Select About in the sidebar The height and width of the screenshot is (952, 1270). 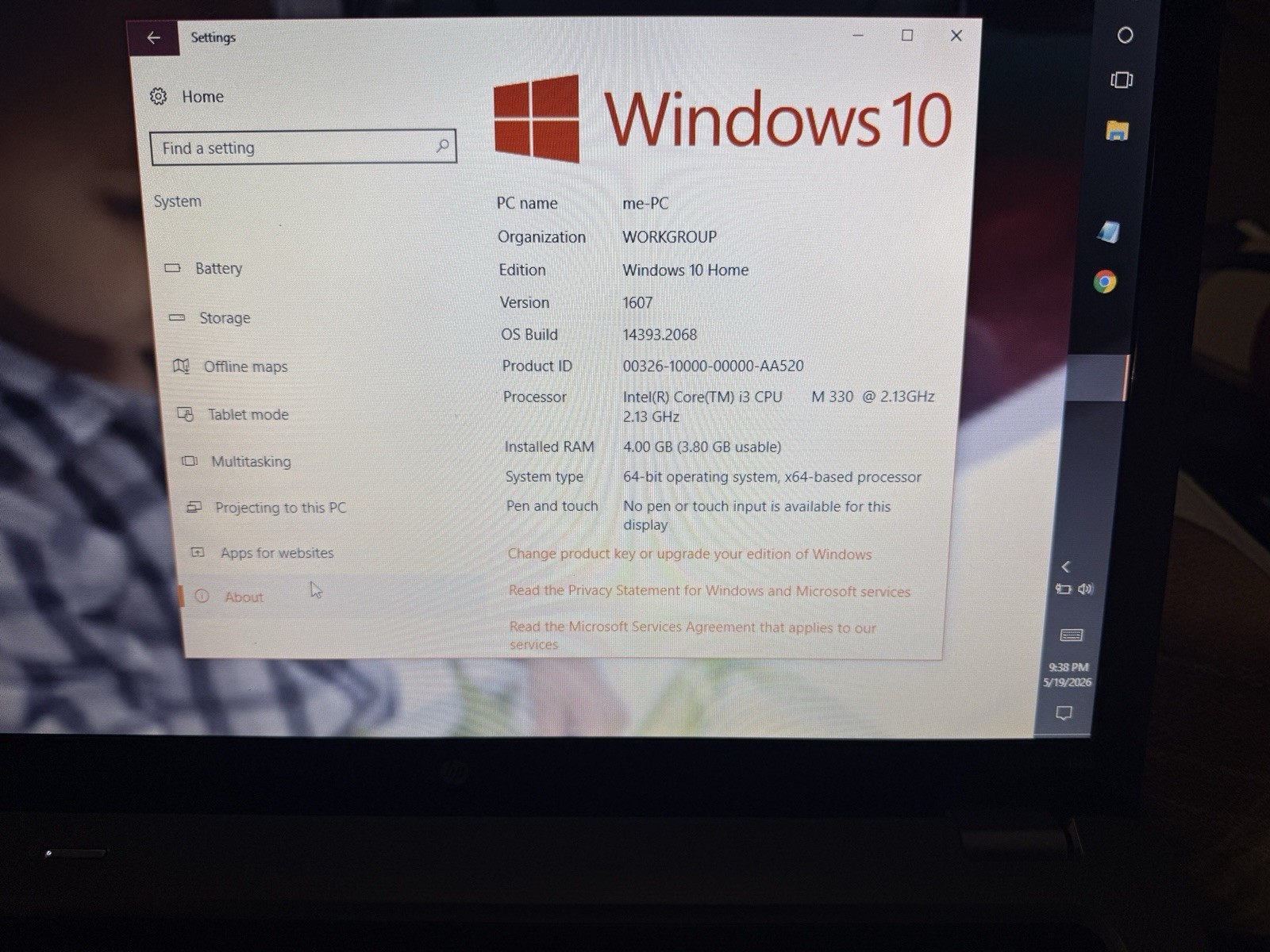[x=229, y=597]
